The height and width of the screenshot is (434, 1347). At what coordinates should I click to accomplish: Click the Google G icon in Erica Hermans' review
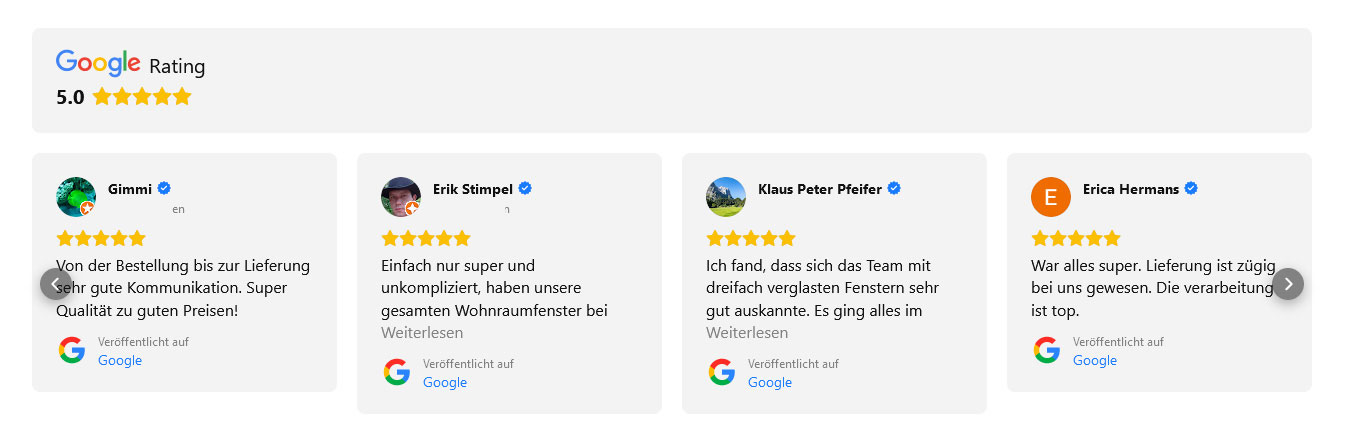tap(1047, 350)
